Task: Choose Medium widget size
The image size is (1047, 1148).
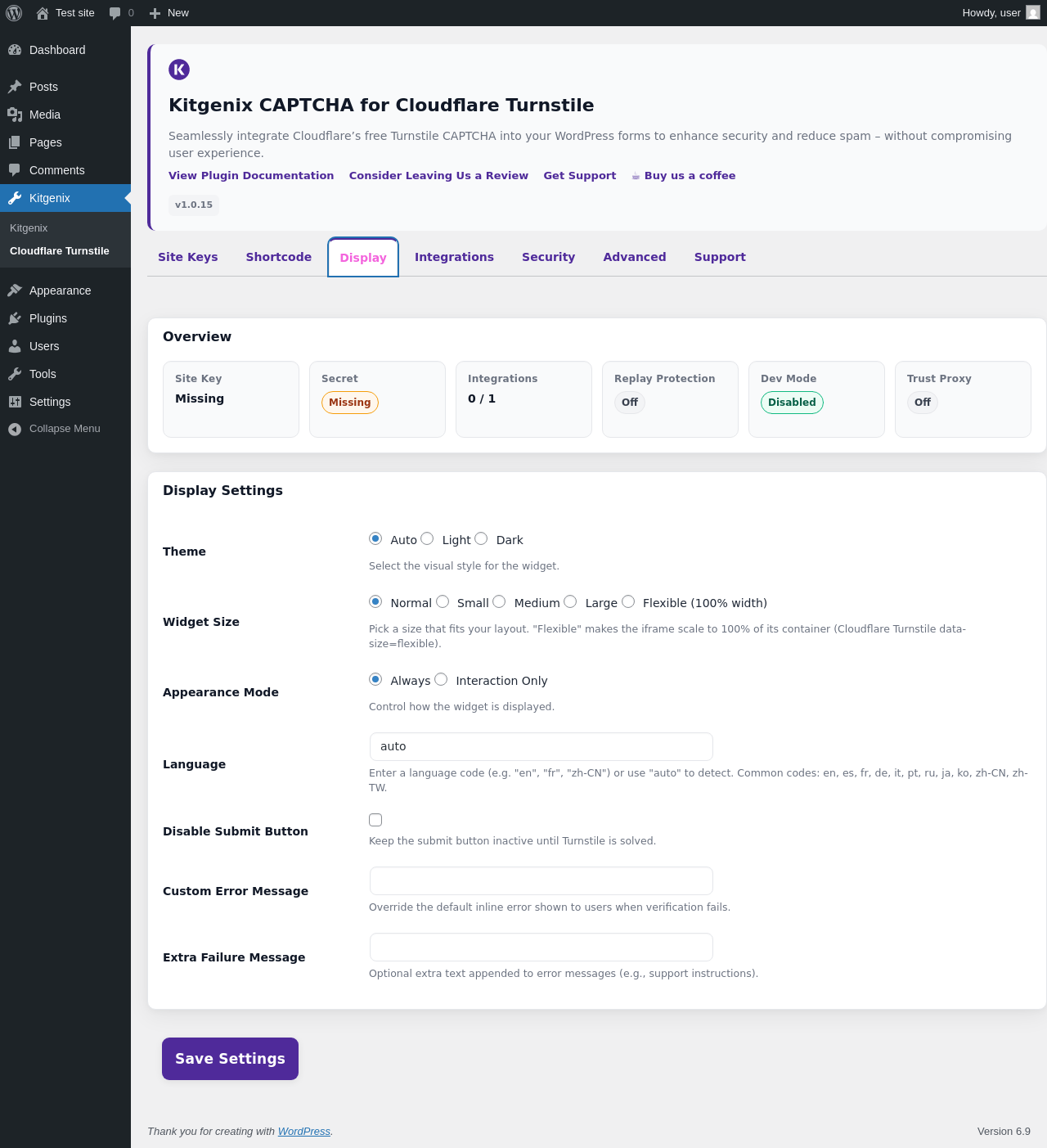Action: tap(499, 601)
